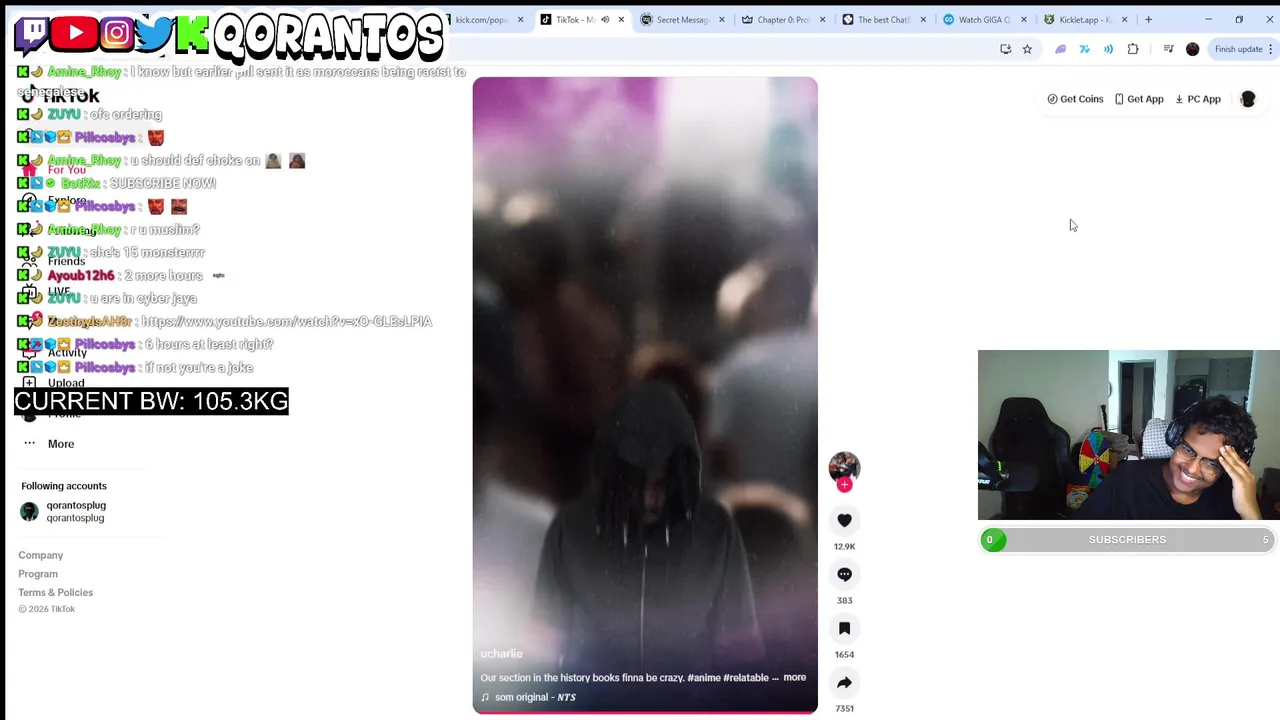The width and height of the screenshot is (1280, 720).
Task: Open comments with the speech bubble icon
Action: pos(844,574)
